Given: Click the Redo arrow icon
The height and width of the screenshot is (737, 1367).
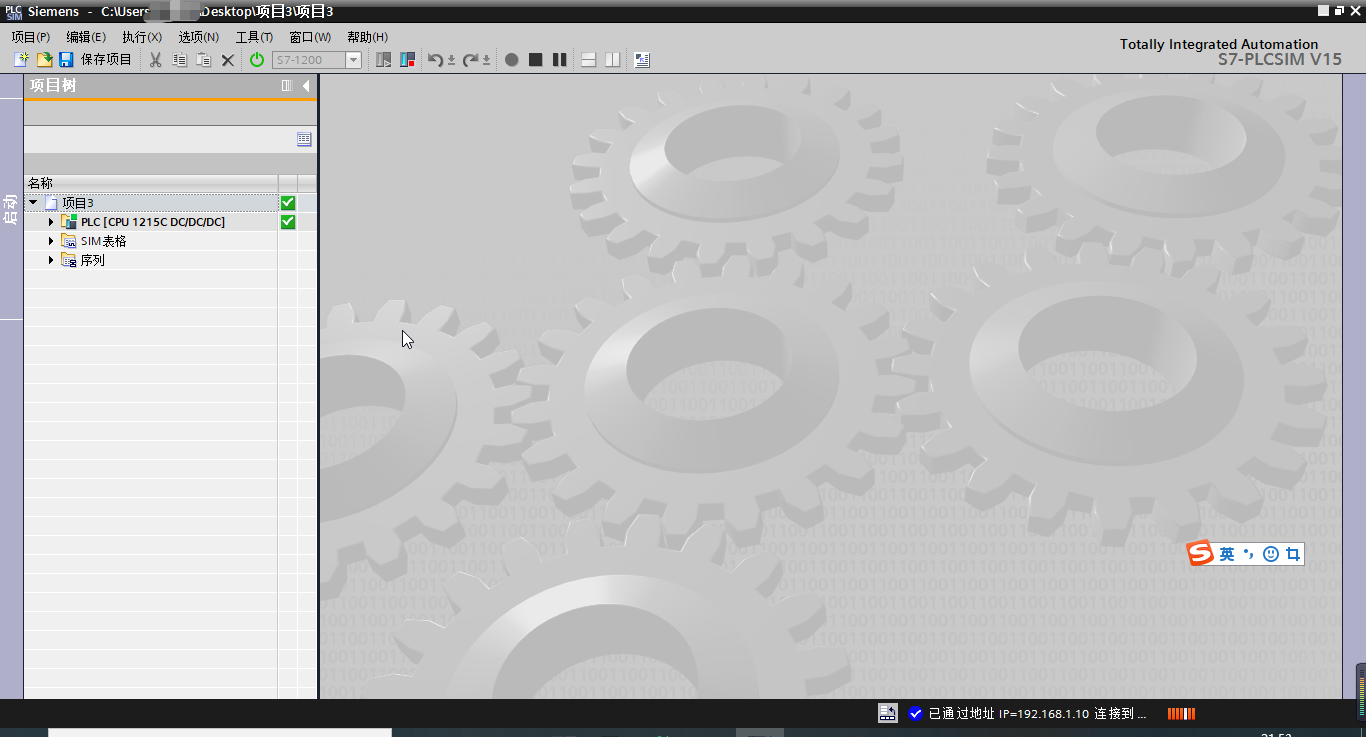Looking at the screenshot, I should point(470,60).
